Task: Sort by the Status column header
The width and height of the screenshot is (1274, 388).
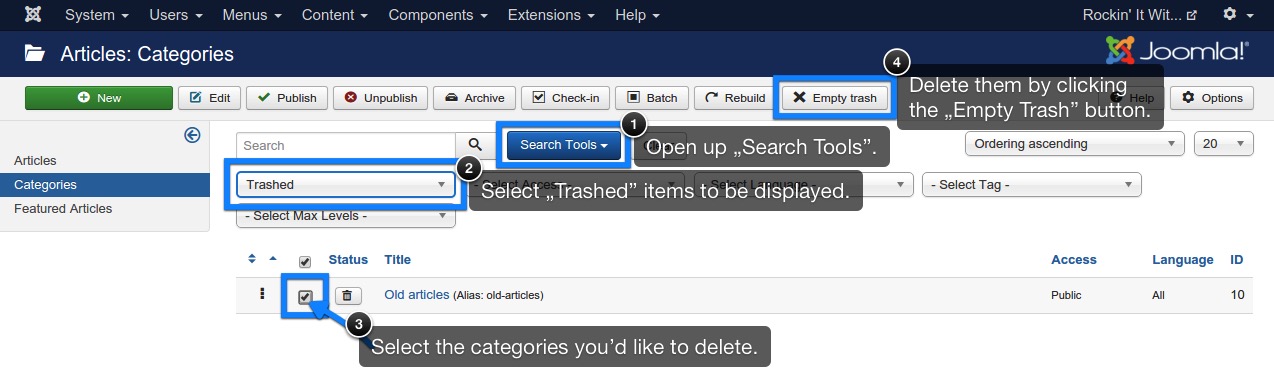Action: click(348, 260)
